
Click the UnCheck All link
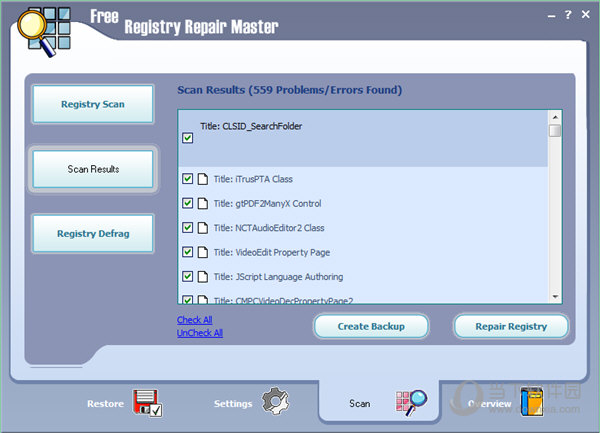(x=200, y=333)
